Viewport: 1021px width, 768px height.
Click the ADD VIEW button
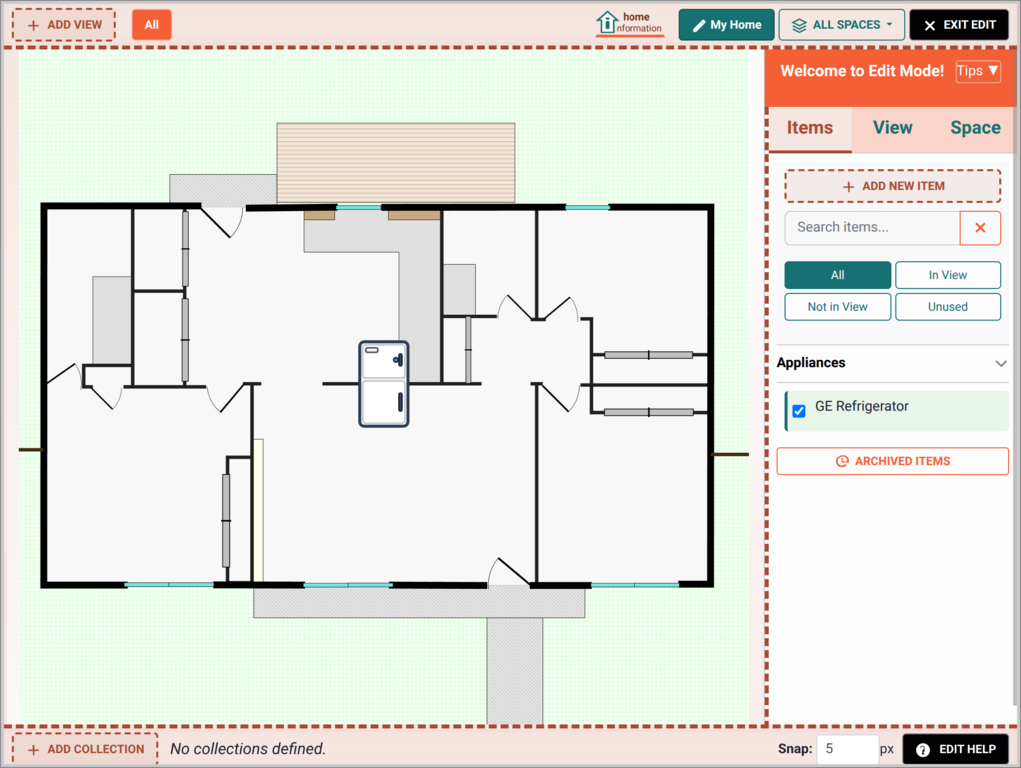click(64, 25)
